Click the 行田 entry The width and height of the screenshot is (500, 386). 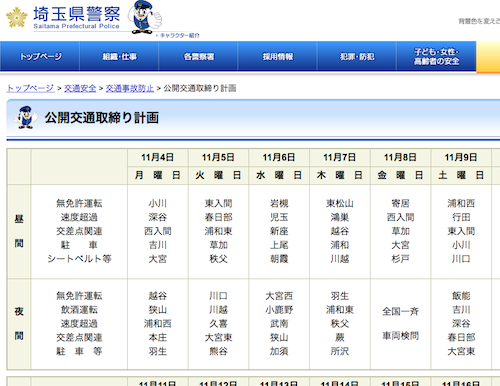[x=461, y=217]
